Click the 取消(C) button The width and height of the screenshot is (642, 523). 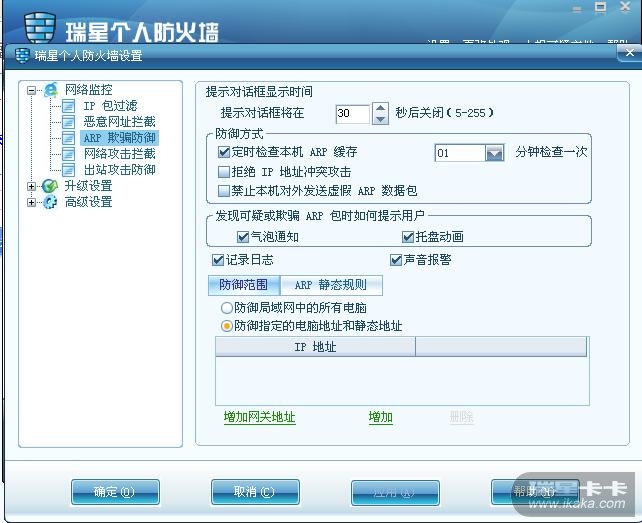(255, 492)
